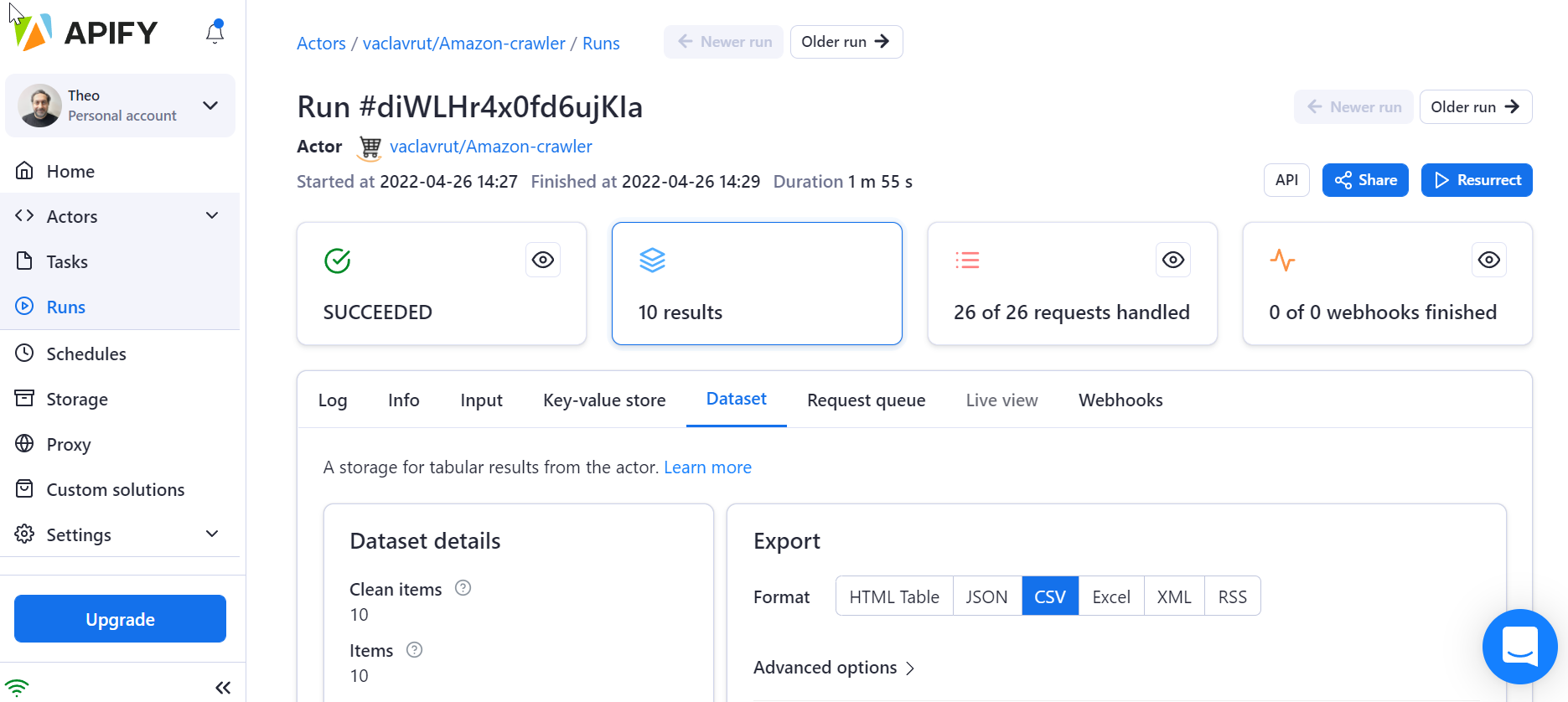Screen dimensions: 1568x702
Task: Switch to the Request queue tab
Action: pyautogui.click(x=867, y=400)
